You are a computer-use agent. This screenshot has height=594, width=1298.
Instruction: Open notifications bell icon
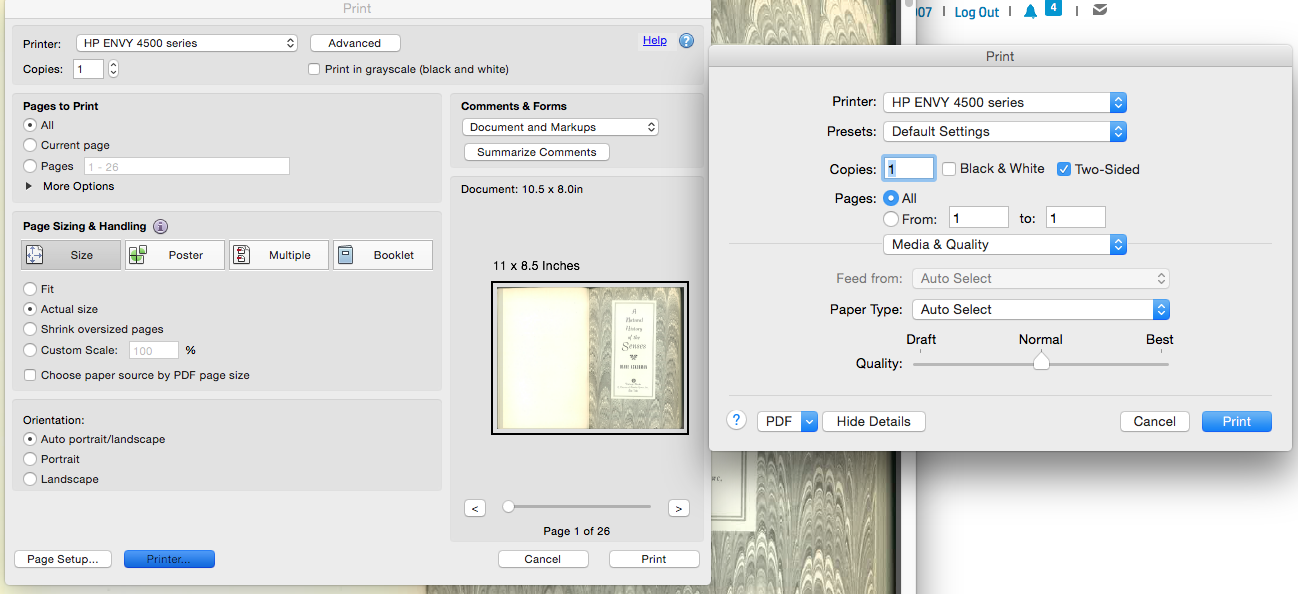[1030, 12]
